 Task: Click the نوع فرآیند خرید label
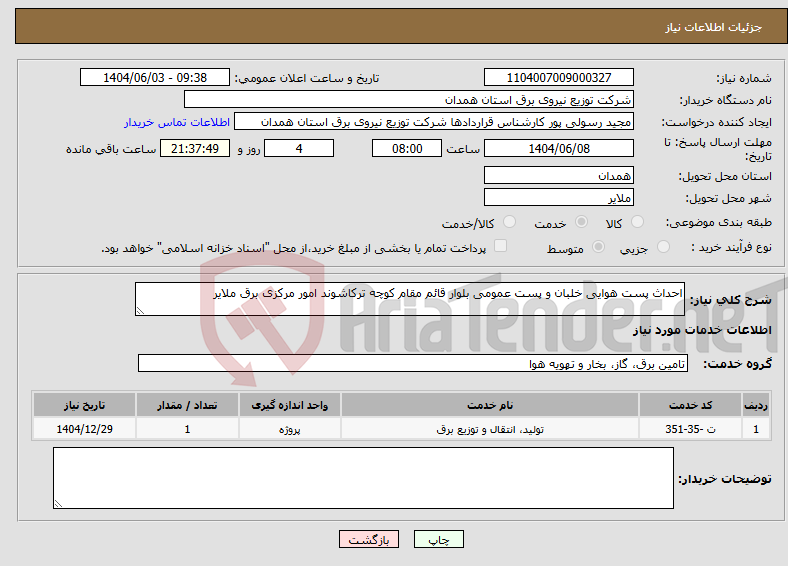coord(731,247)
